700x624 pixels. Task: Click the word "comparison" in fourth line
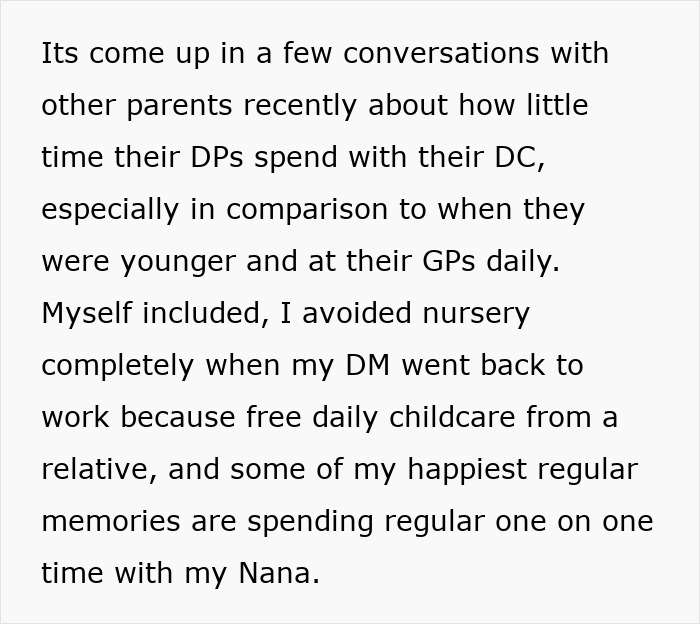[307, 210]
